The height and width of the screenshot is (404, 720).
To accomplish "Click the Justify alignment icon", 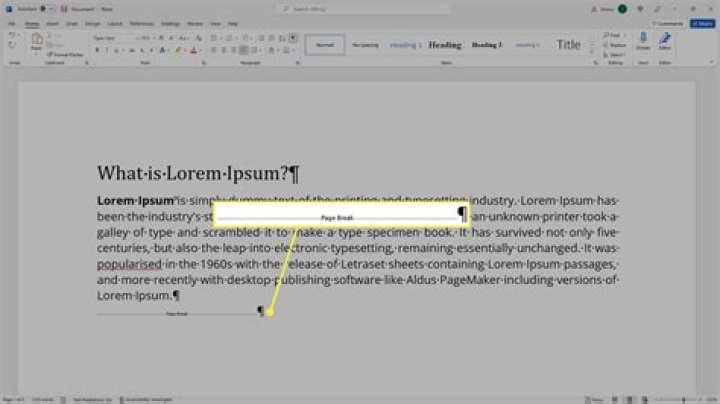I will 244,50.
